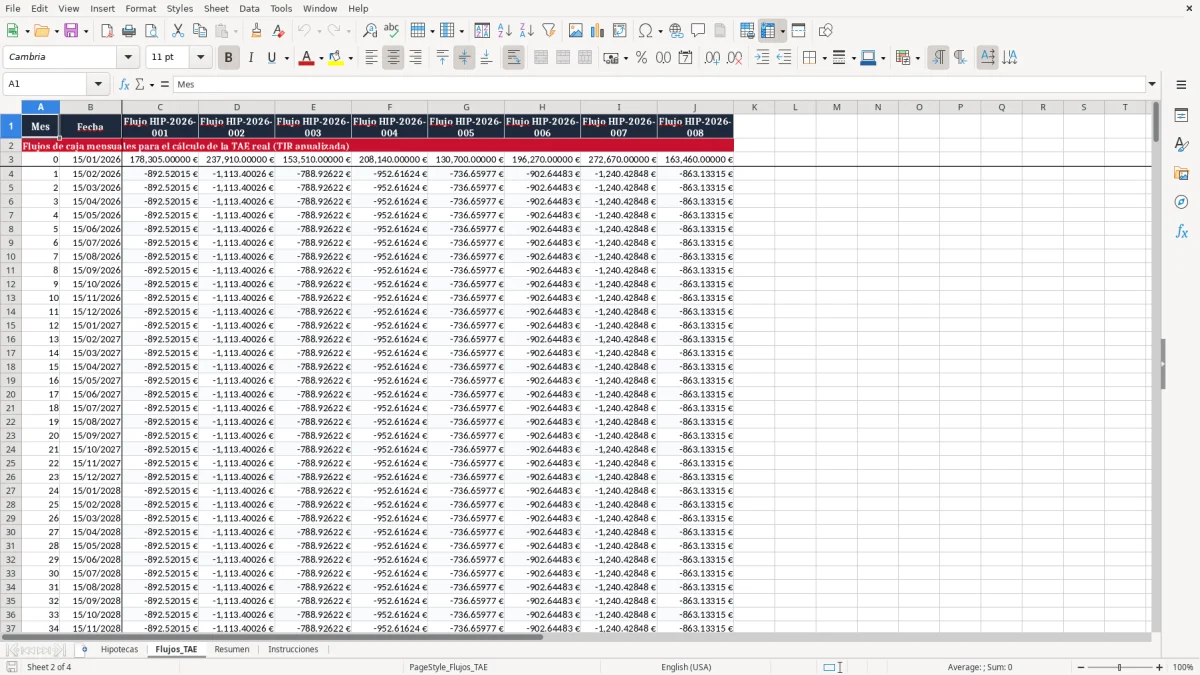Open the sidebar Gallery deck
Screen dimensions: 1200x675
click(x=1181, y=174)
